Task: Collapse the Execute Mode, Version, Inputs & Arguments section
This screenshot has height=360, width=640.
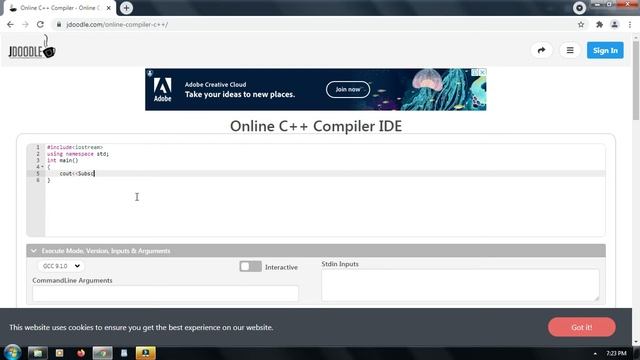Action: [316, 251]
